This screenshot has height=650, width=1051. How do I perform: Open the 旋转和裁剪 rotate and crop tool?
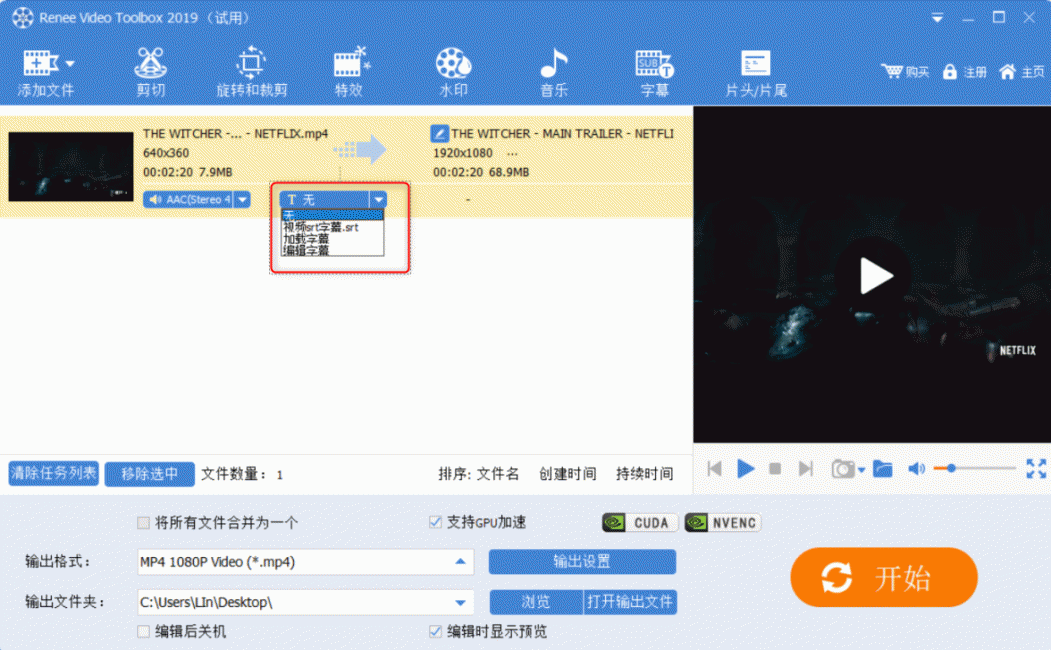point(251,72)
